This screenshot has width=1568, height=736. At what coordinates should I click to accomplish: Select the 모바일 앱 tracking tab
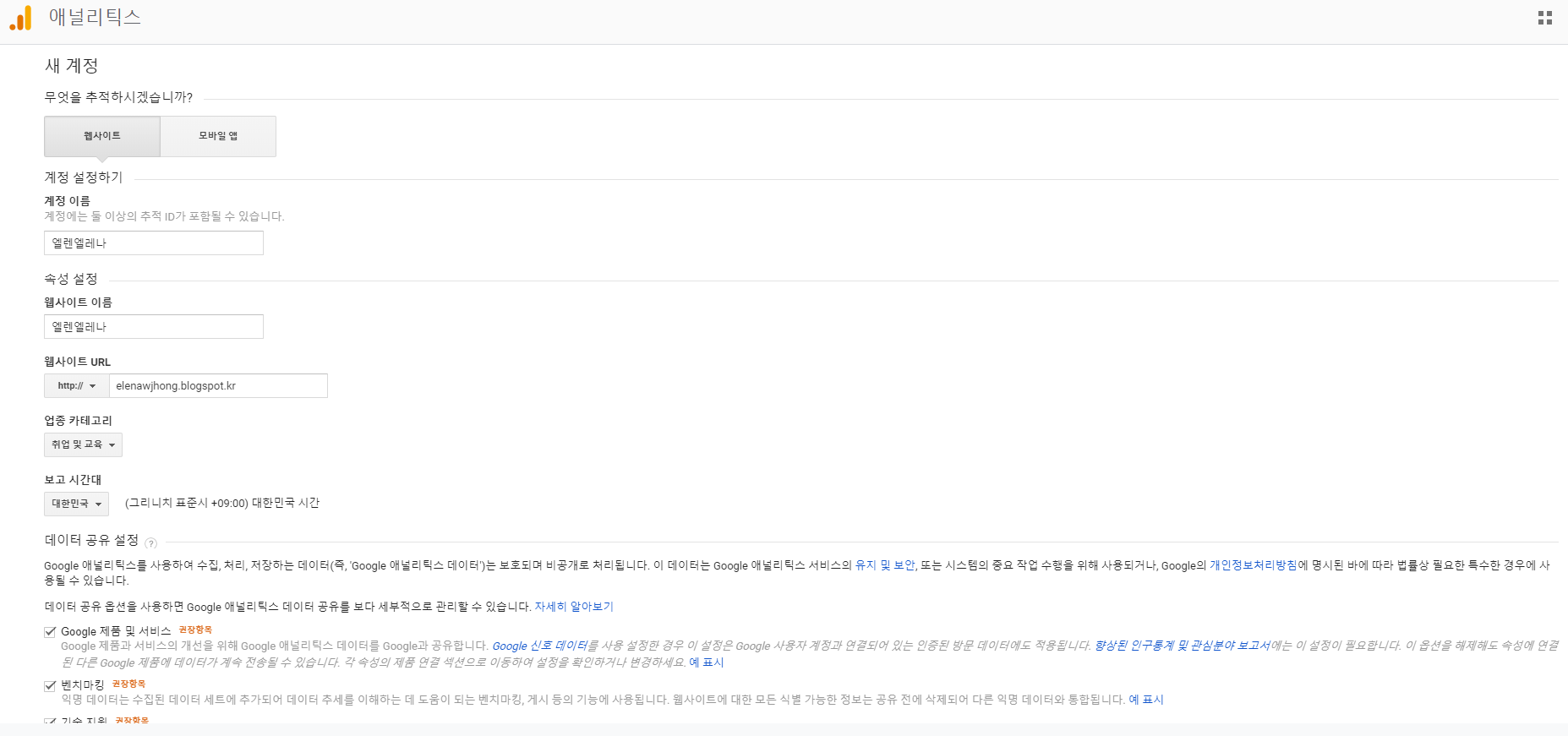218,136
